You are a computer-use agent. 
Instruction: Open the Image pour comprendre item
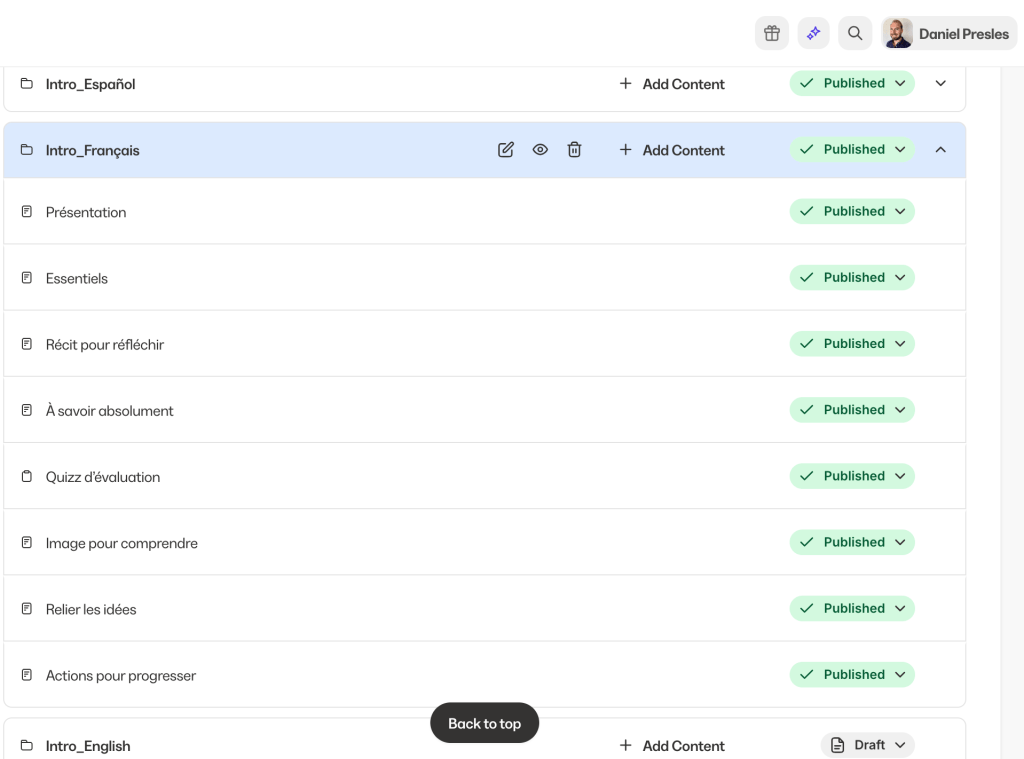coord(122,543)
